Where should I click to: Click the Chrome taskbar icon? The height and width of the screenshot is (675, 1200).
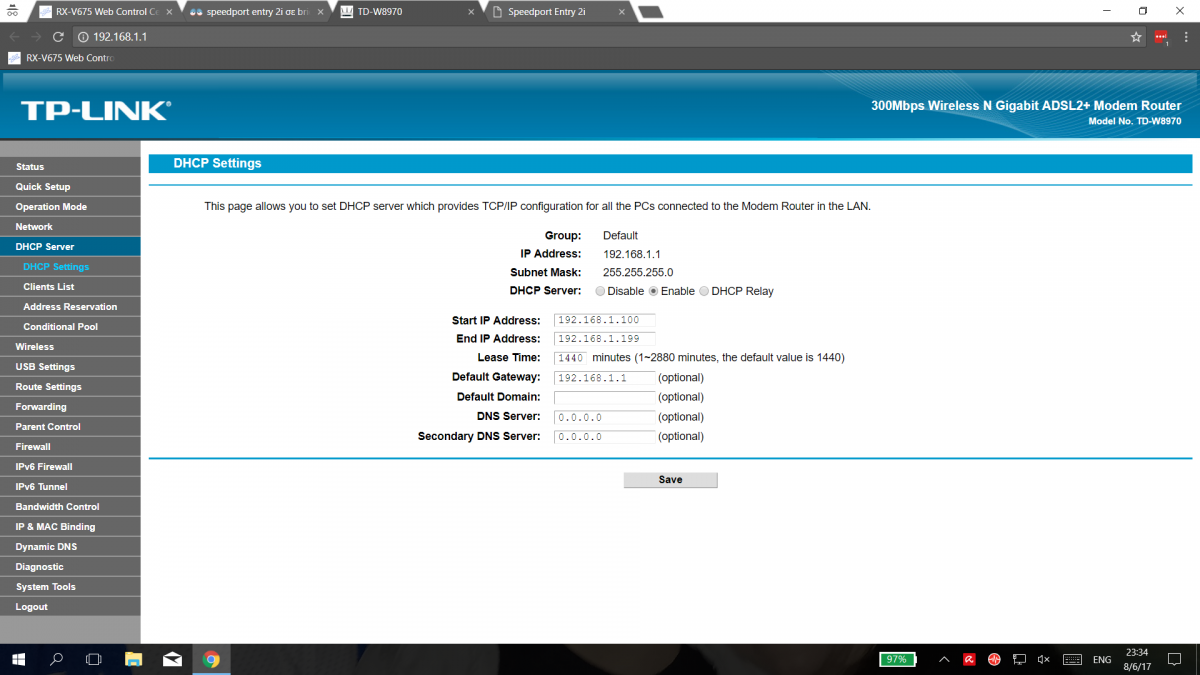pos(211,659)
